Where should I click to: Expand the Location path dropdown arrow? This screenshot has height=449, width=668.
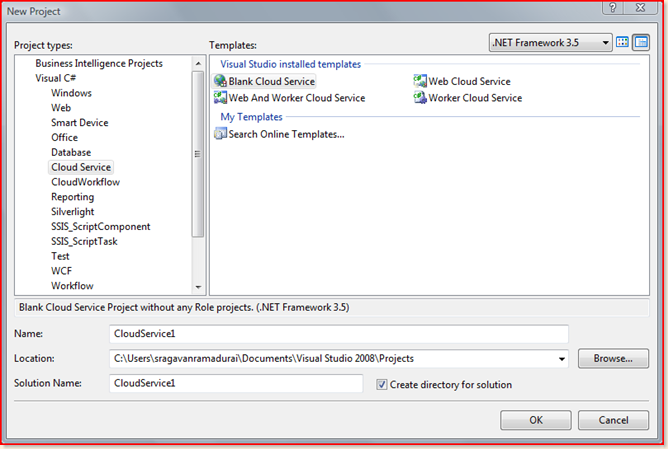pos(560,358)
